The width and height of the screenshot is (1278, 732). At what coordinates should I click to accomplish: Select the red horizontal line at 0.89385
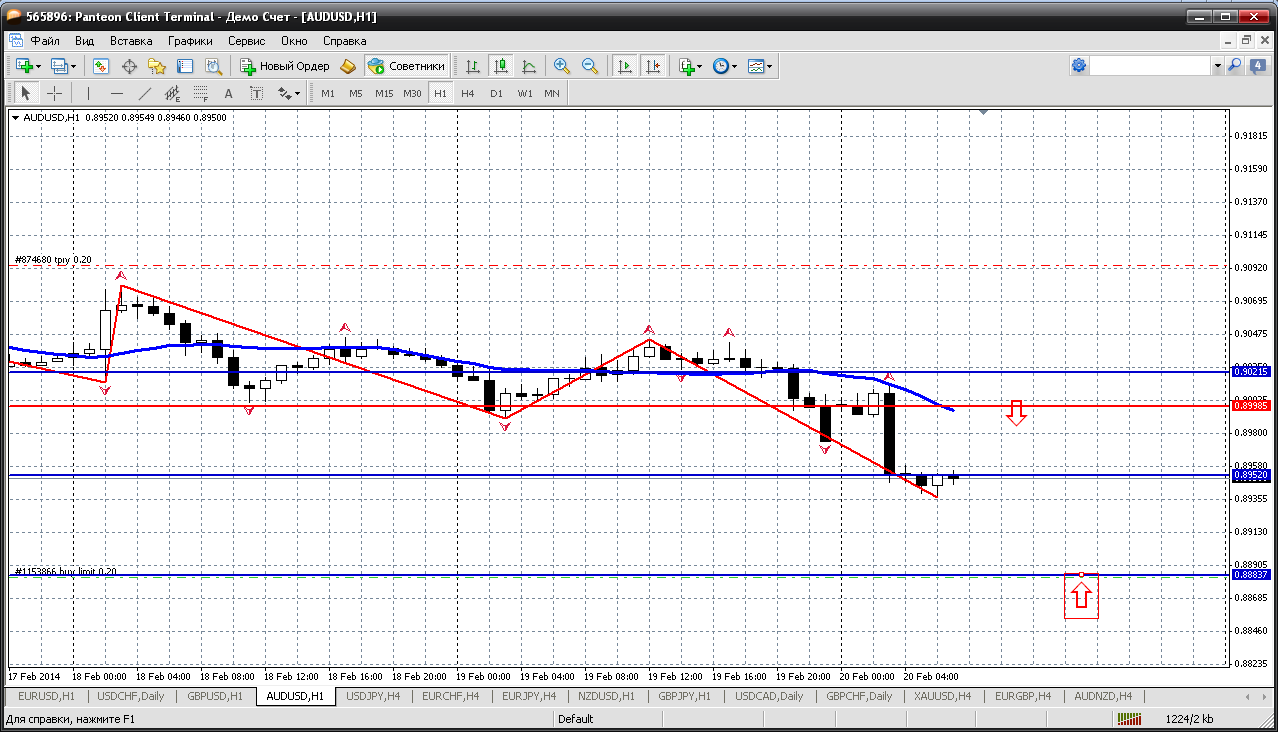tap(600, 406)
